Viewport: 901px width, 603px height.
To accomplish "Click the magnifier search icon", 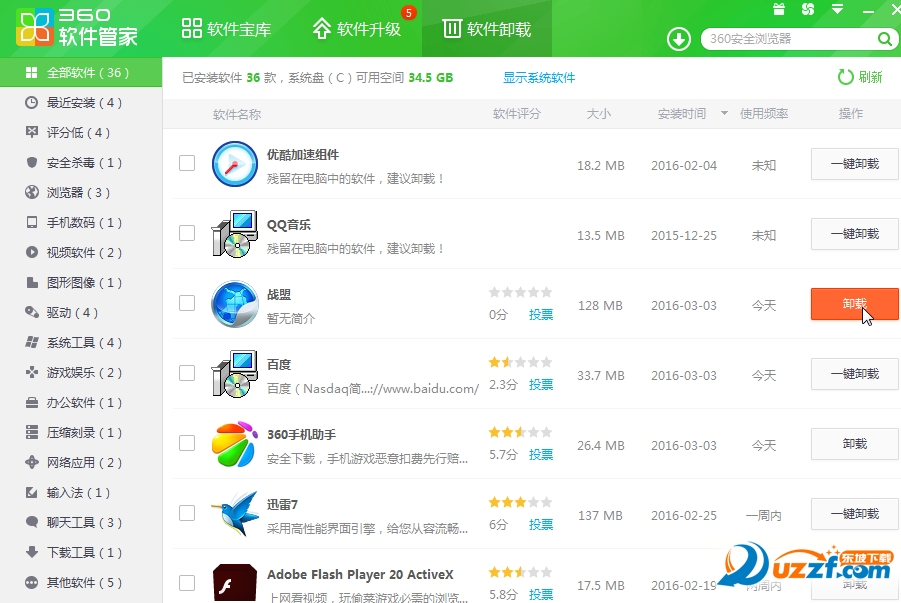I will (x=885, y=39).
